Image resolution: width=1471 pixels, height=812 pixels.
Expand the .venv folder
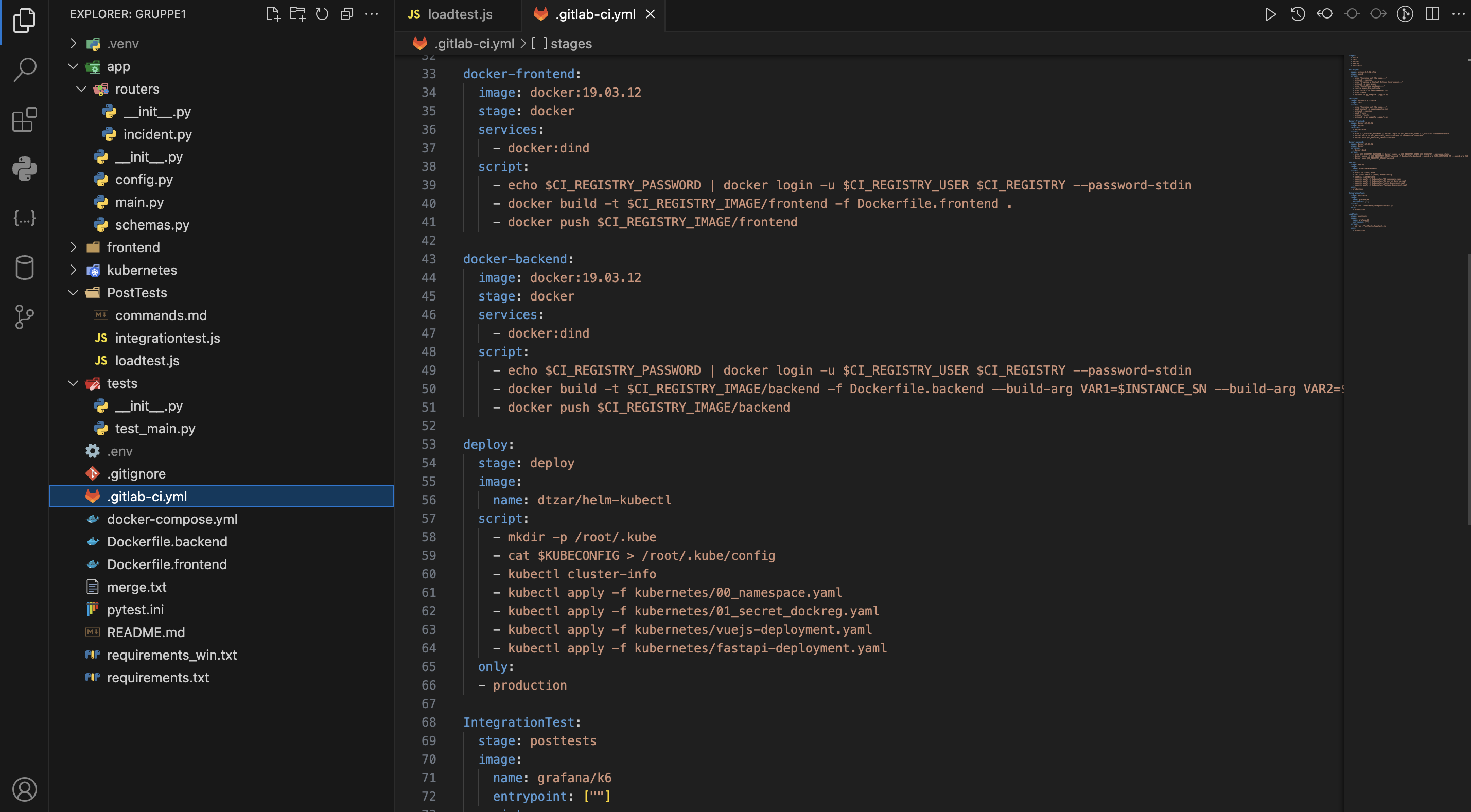pyautogui.click(x=73, y=43)
